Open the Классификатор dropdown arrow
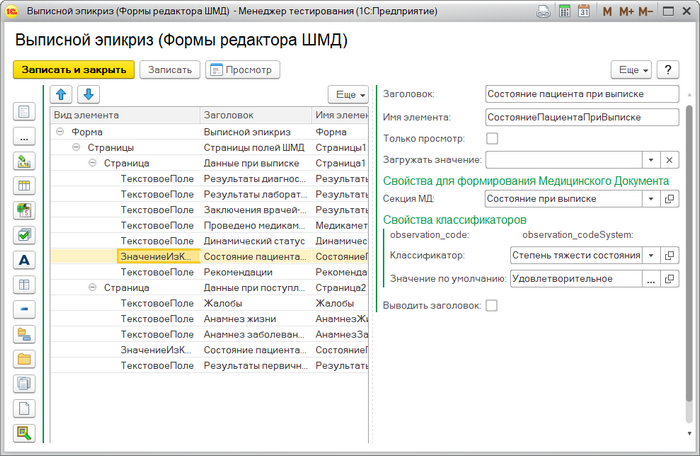The image size is (700, 456). point(651,255)
